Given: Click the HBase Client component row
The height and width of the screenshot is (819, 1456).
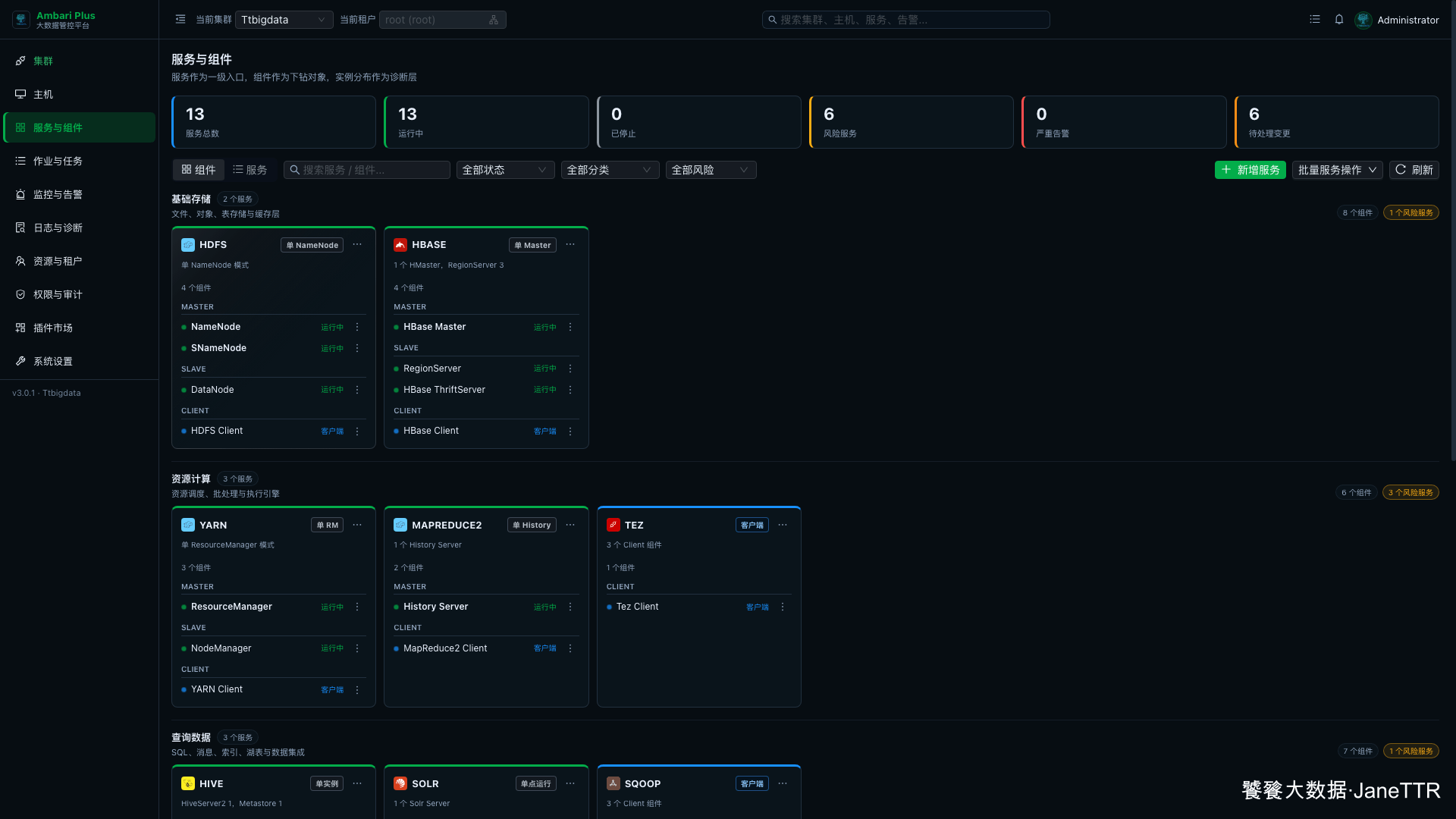Looking at the screenshot, I should click(486, 431).
